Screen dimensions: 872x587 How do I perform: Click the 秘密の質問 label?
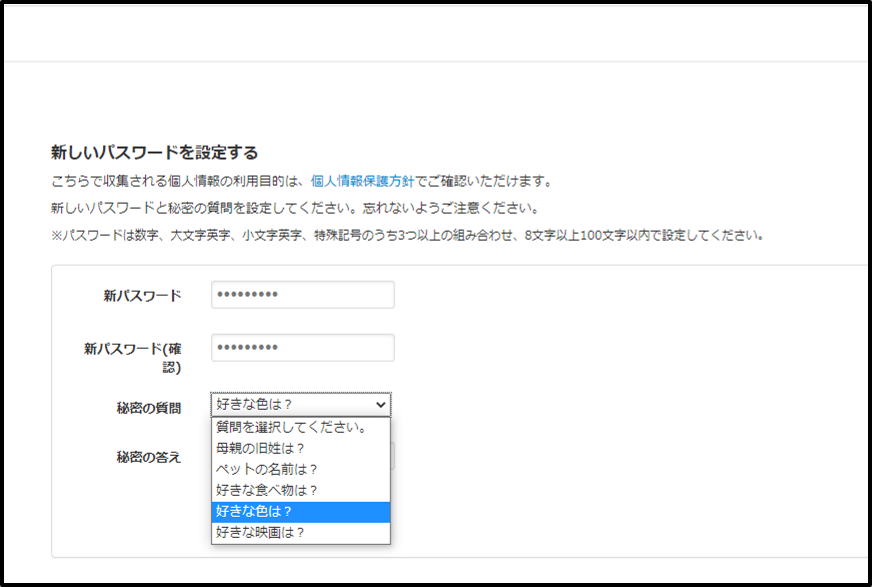click(148, 408)
